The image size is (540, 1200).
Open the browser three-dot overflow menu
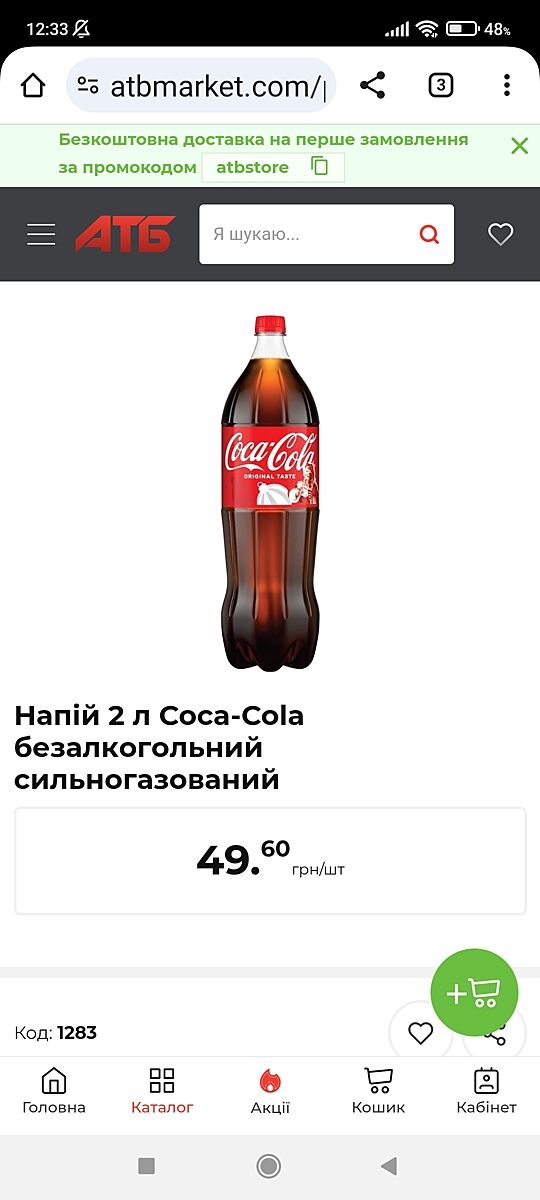[507, 86]
